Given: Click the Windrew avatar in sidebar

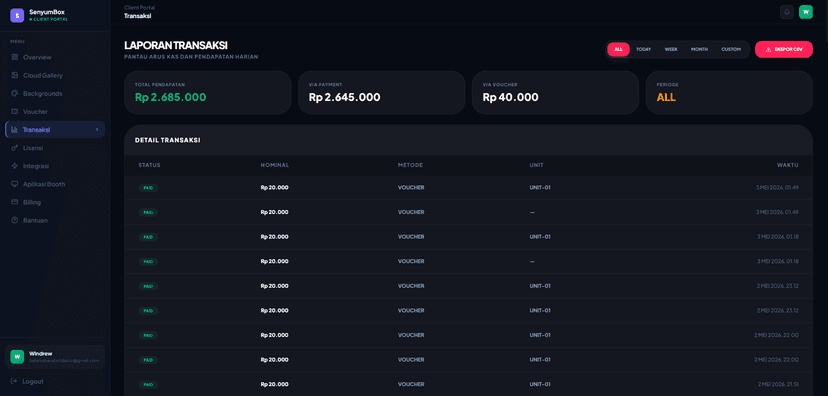Looking at the screenshot, I should click(17, 357).
